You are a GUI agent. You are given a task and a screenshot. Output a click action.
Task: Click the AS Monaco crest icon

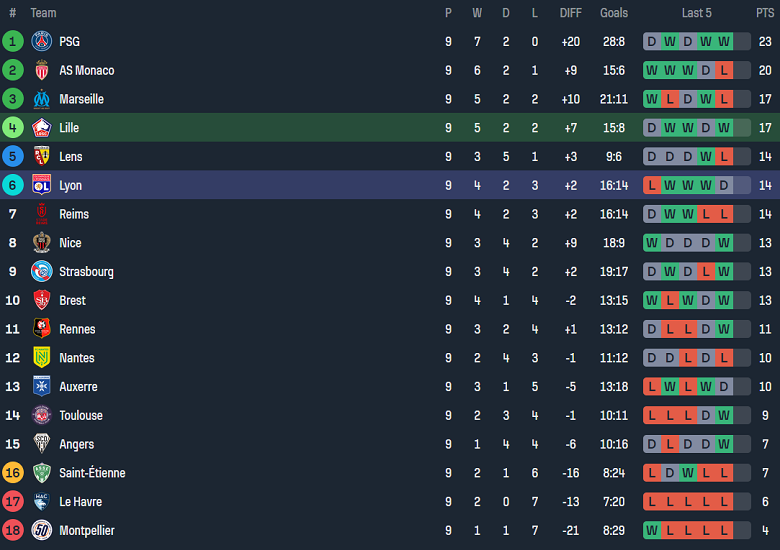pos(41,71)
